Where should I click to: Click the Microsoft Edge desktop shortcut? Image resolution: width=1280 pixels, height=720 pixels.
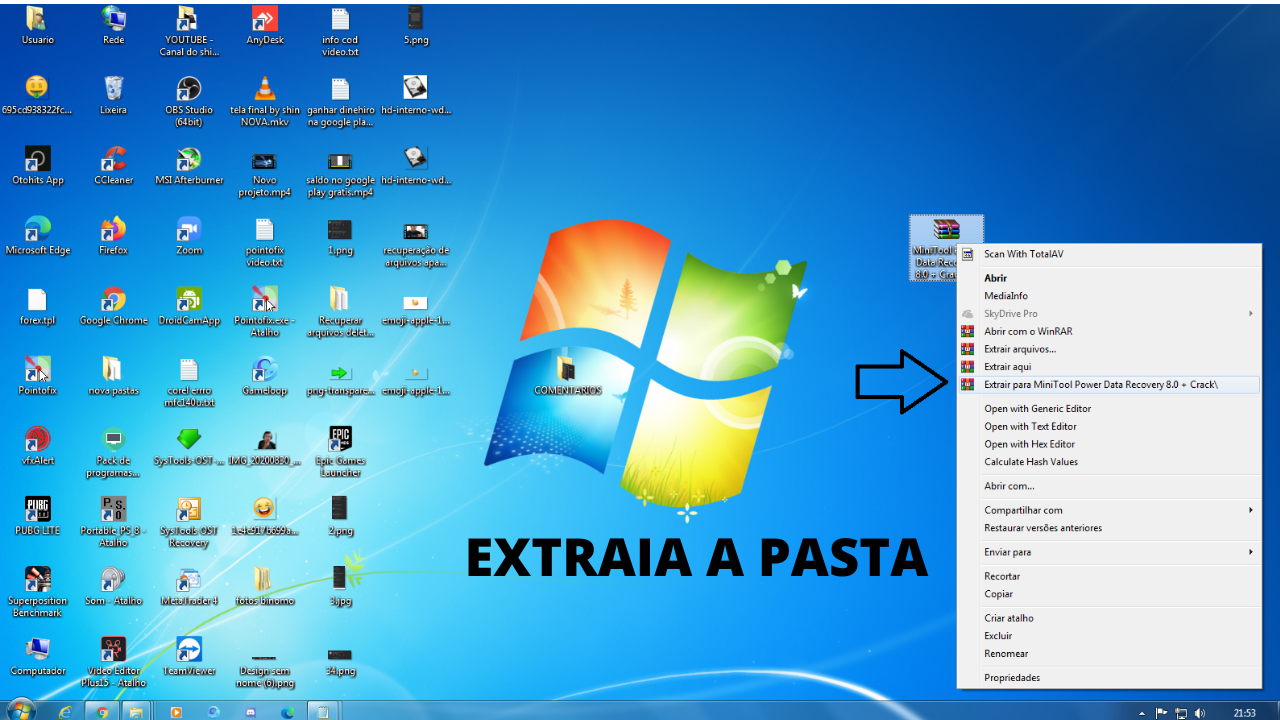37,236
